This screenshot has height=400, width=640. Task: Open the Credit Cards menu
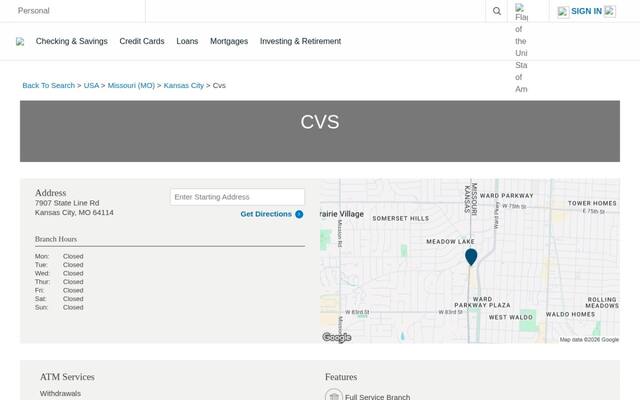point(142,41)
